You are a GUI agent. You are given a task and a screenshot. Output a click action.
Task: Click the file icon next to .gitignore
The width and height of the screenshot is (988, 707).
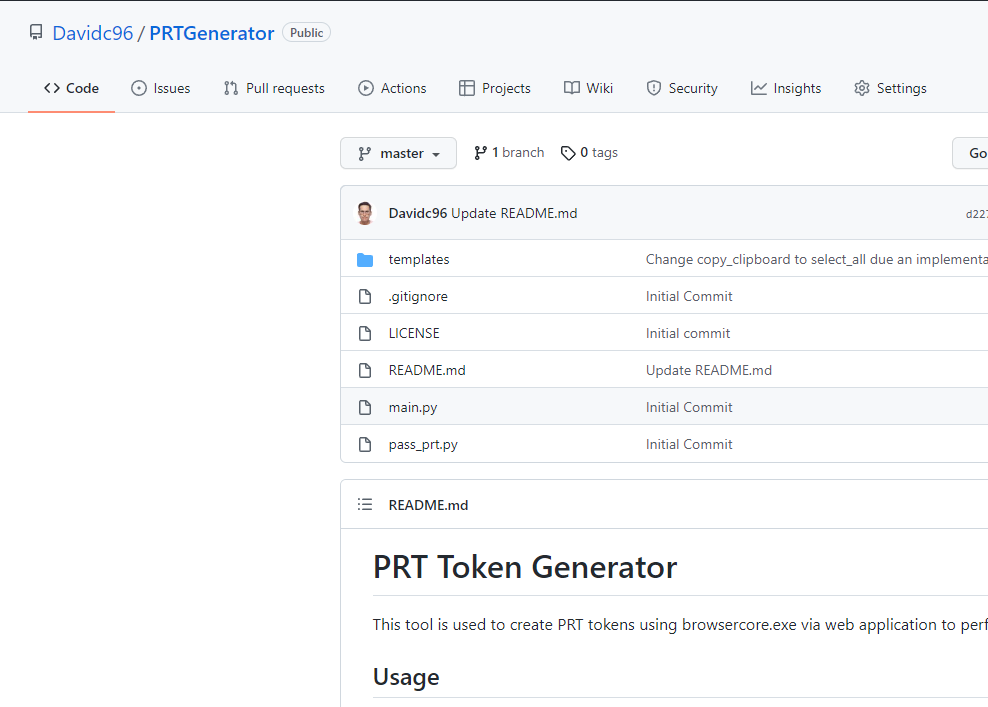pyautogui.click(x=365, y=296)
